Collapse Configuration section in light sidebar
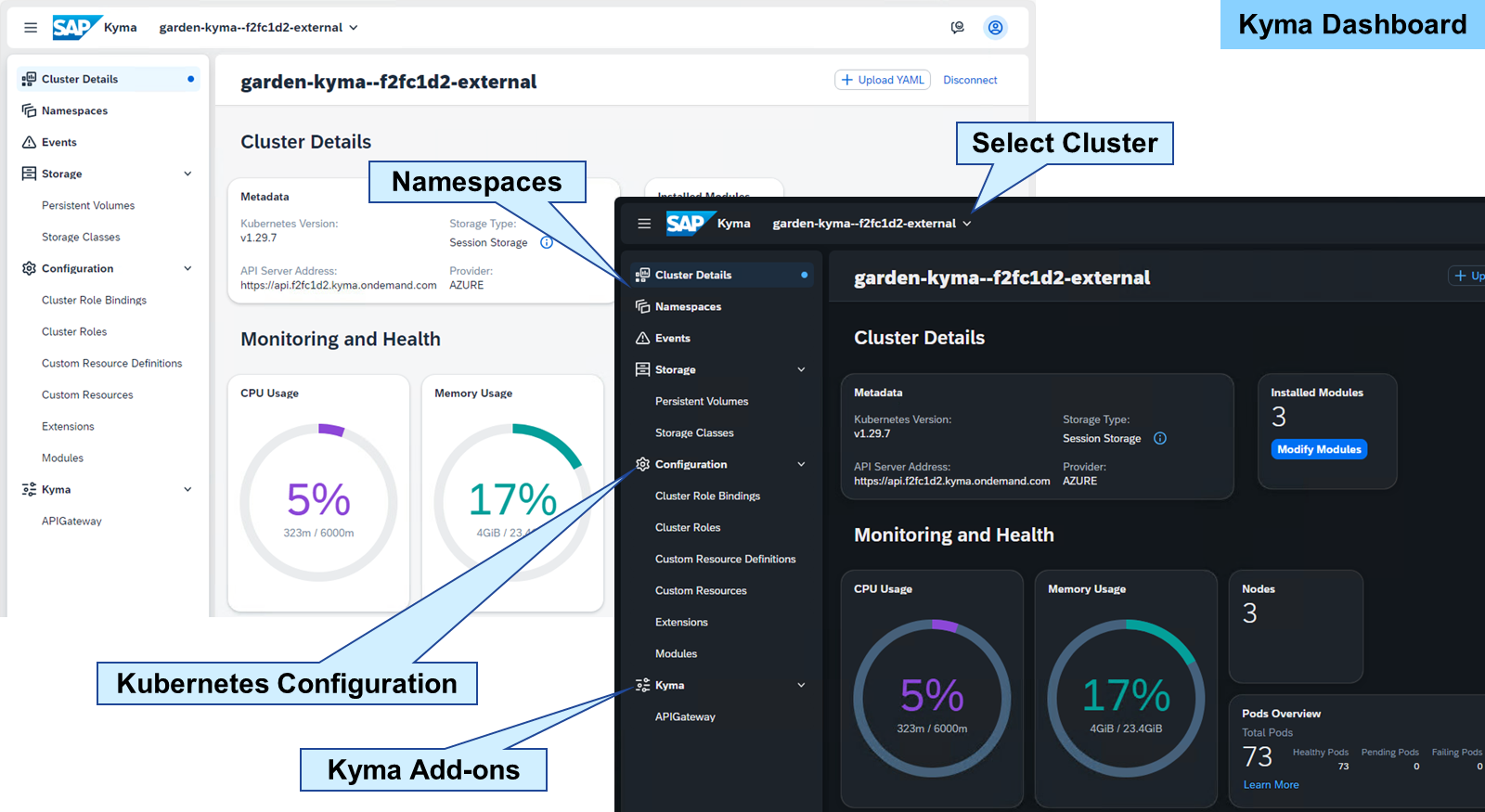The image size is (1485, 812). coord(187,268)
